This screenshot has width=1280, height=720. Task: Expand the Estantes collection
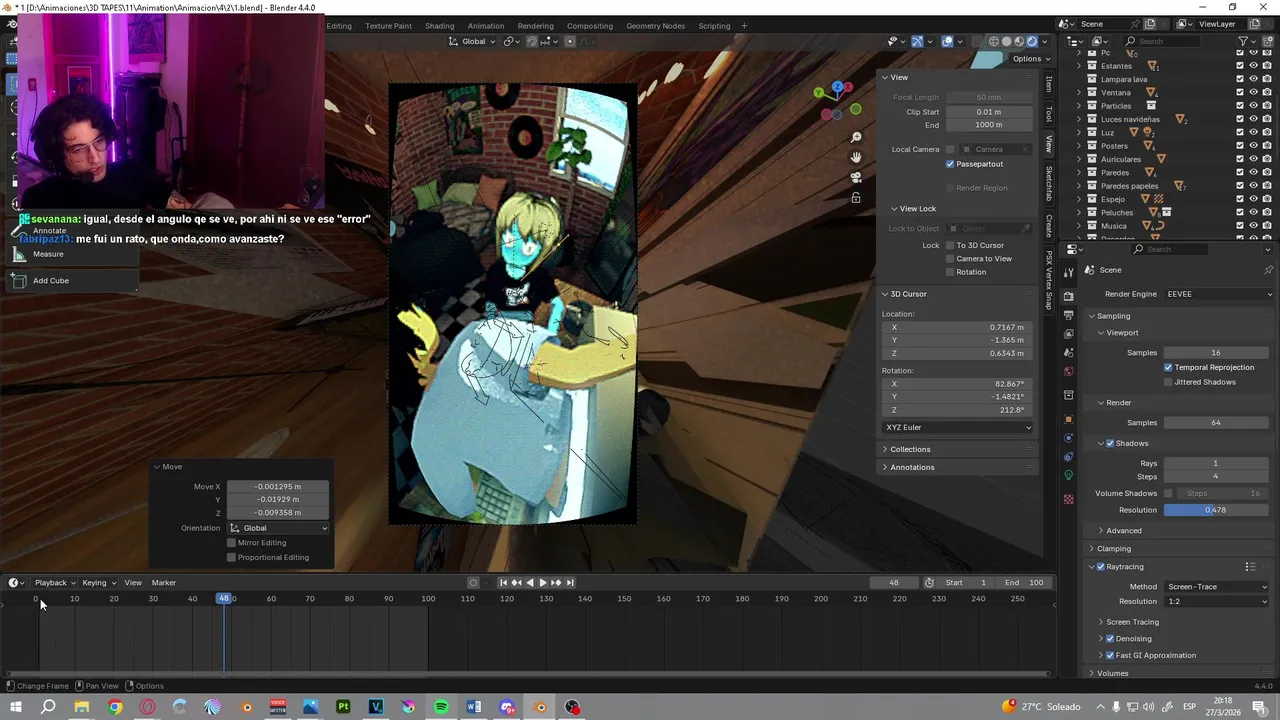pos(1079,66)
